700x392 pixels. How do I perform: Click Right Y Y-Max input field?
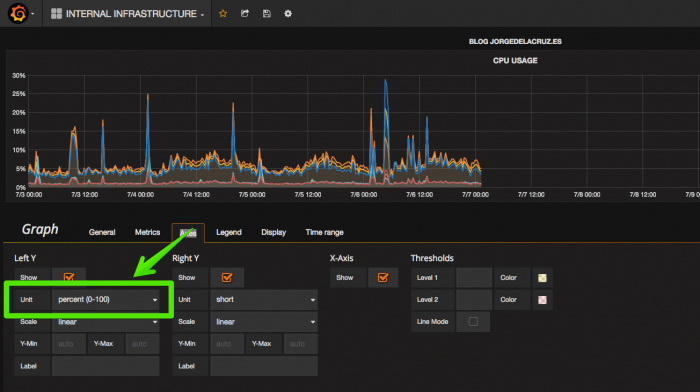pyautogui.click(x=300, y=344)
